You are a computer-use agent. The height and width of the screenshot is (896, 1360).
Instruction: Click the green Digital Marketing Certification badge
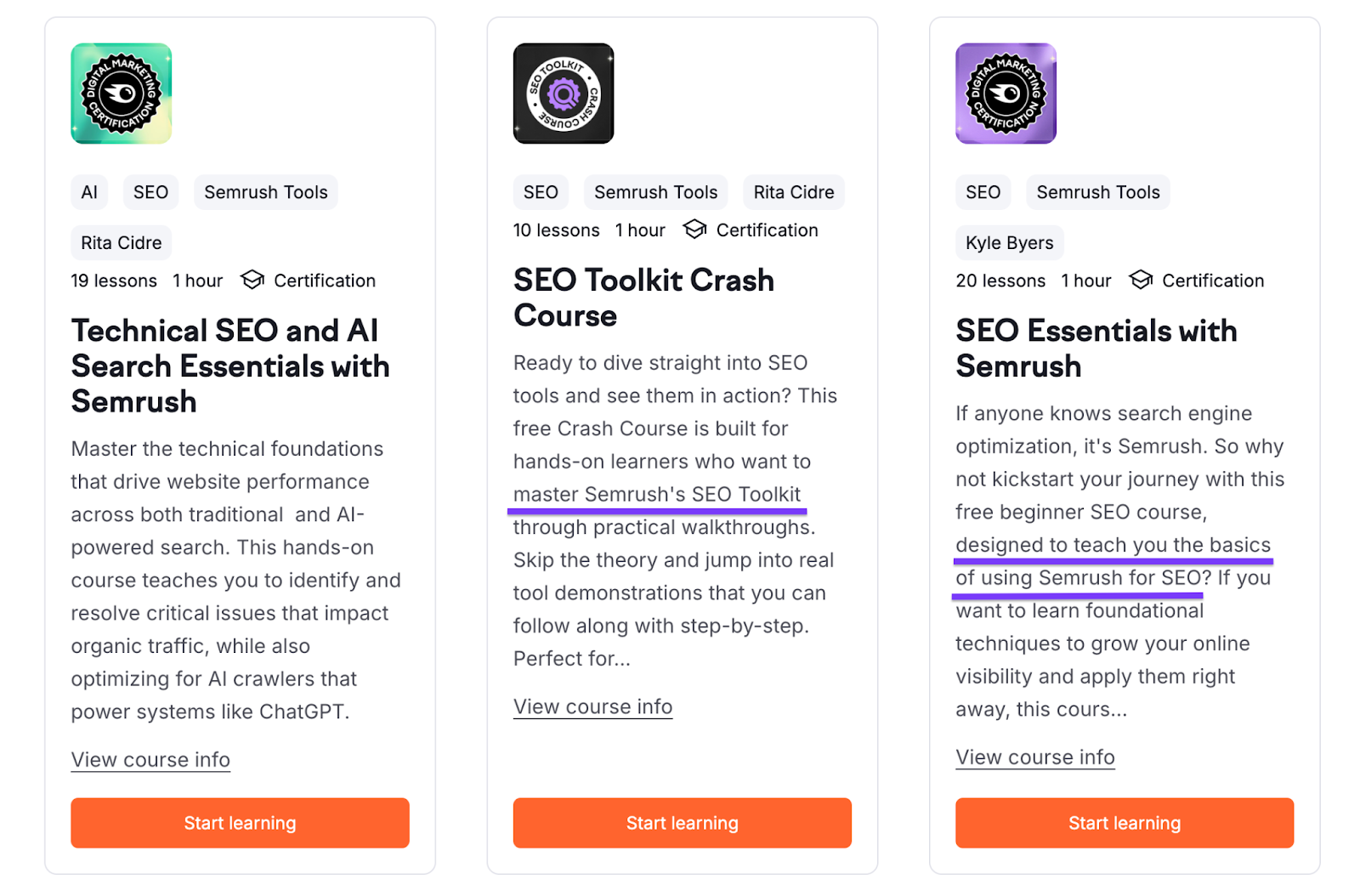tap(122, 94)
